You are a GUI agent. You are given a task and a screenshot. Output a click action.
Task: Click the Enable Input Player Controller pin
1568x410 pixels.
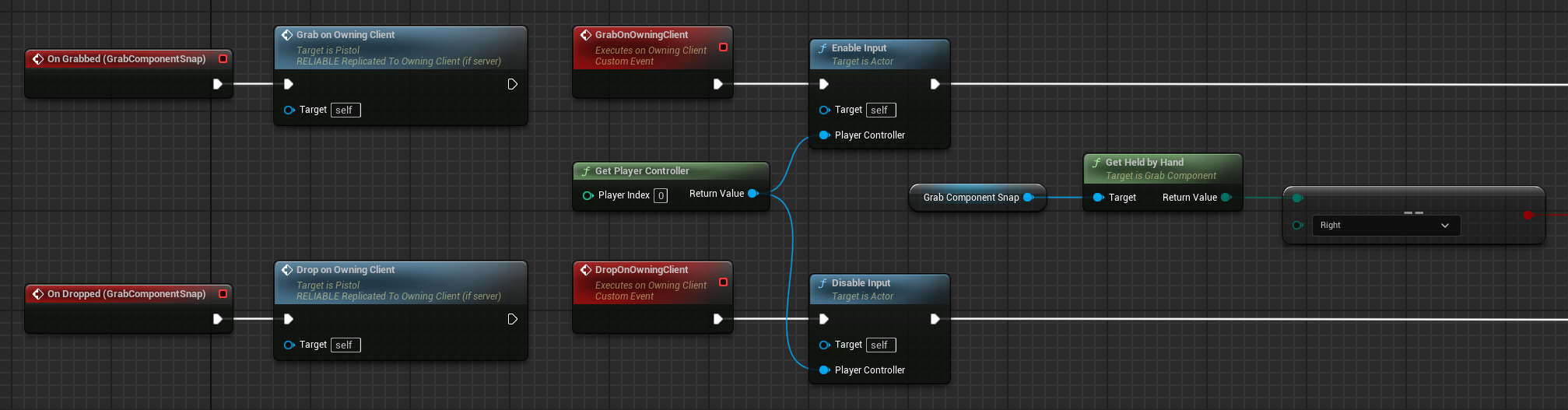click(824, 135)
